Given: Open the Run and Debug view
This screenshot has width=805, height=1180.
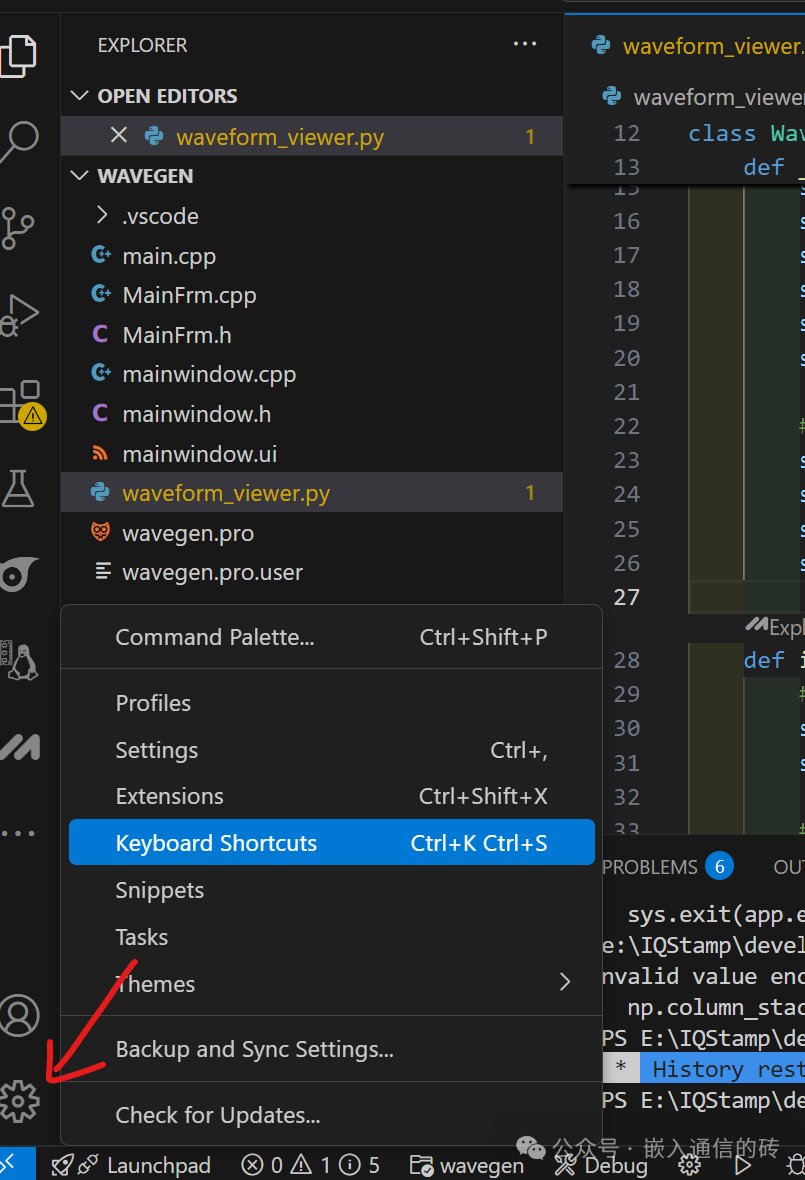Looking at the screenshot, I should coord(20,314).
